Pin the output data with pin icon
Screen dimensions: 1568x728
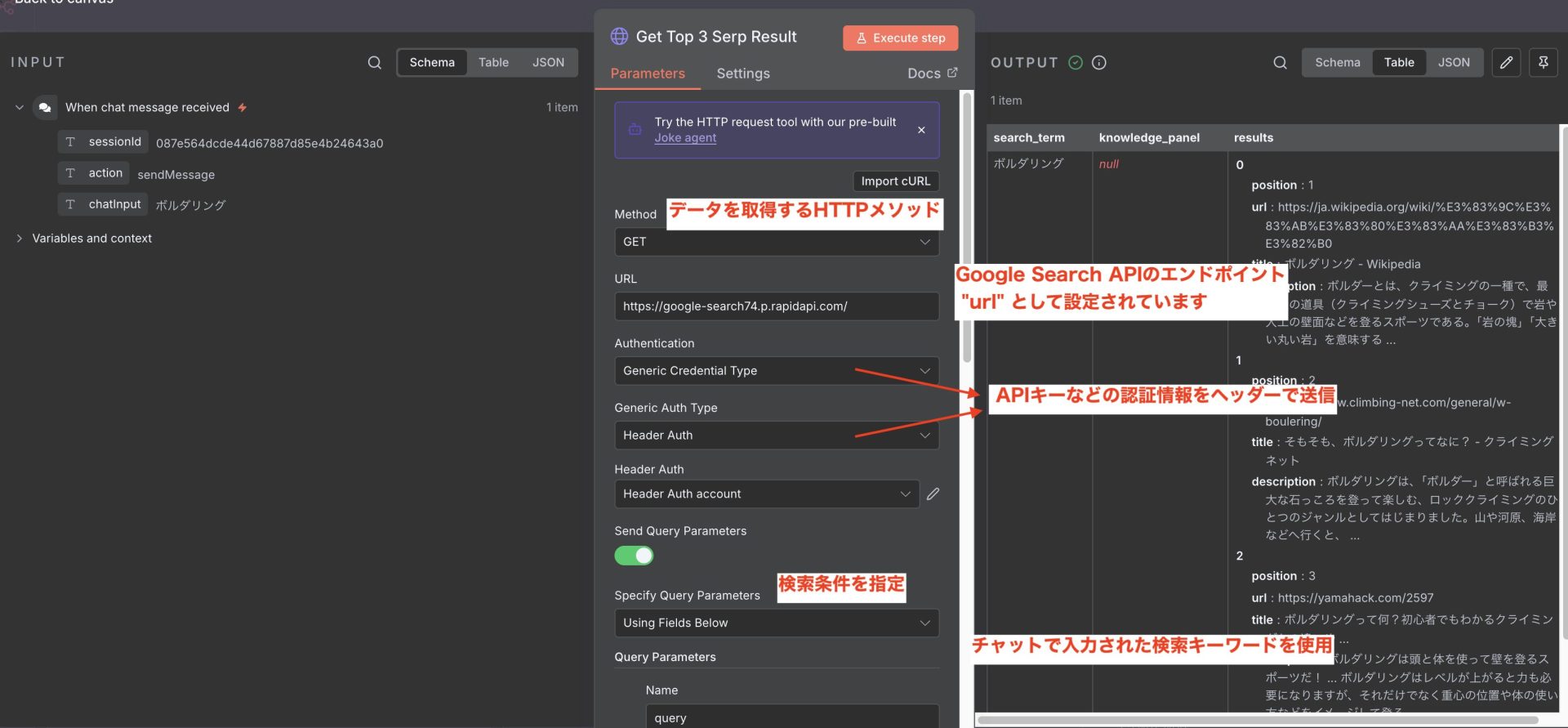1543,63
